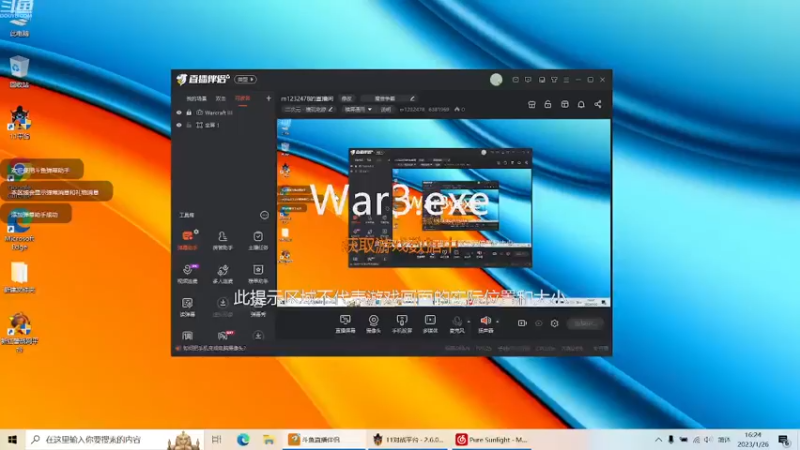Open the 读弹幕 read-danmaku tool

tap(187, 308)
